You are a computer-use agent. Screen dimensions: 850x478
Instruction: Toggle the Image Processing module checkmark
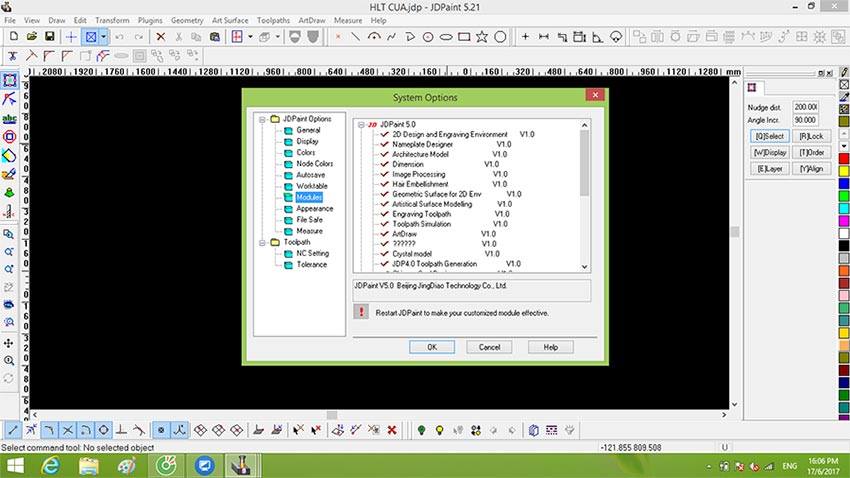click(385, 174)
